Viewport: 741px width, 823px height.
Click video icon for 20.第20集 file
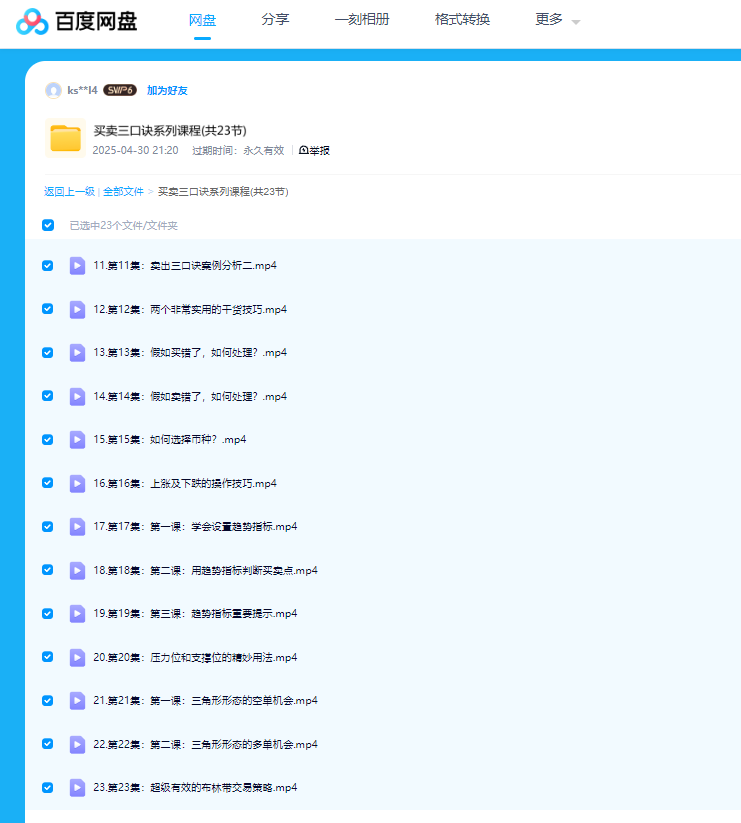pyautogui.click(x=77, y=657)
